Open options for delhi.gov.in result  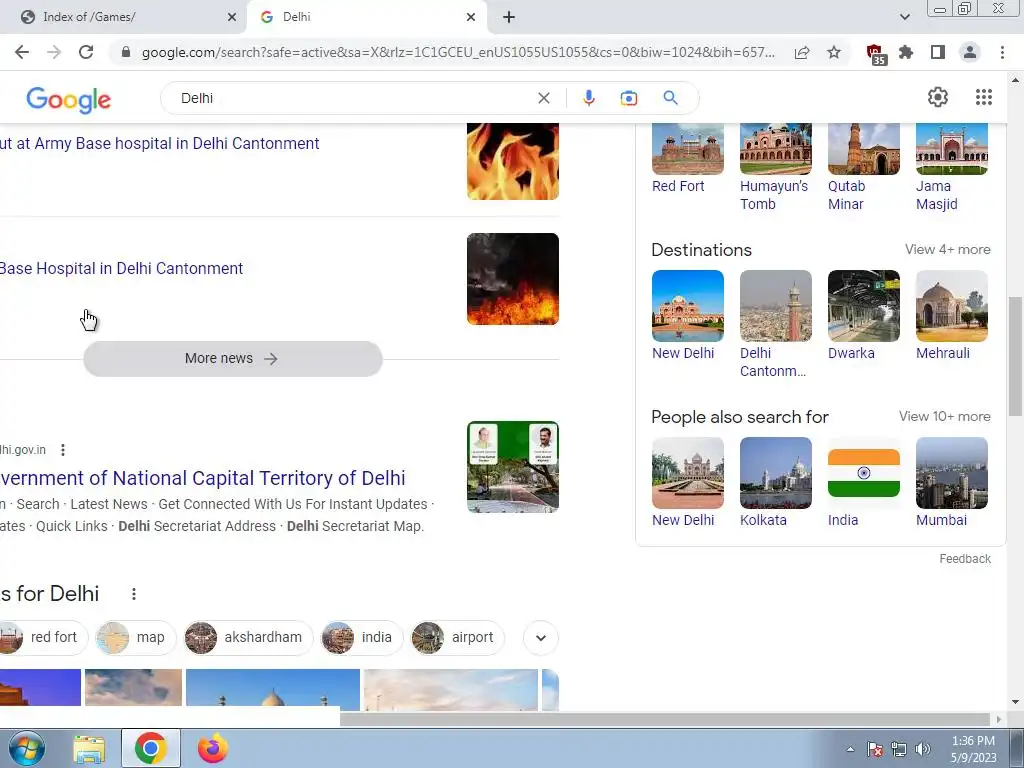63,450
